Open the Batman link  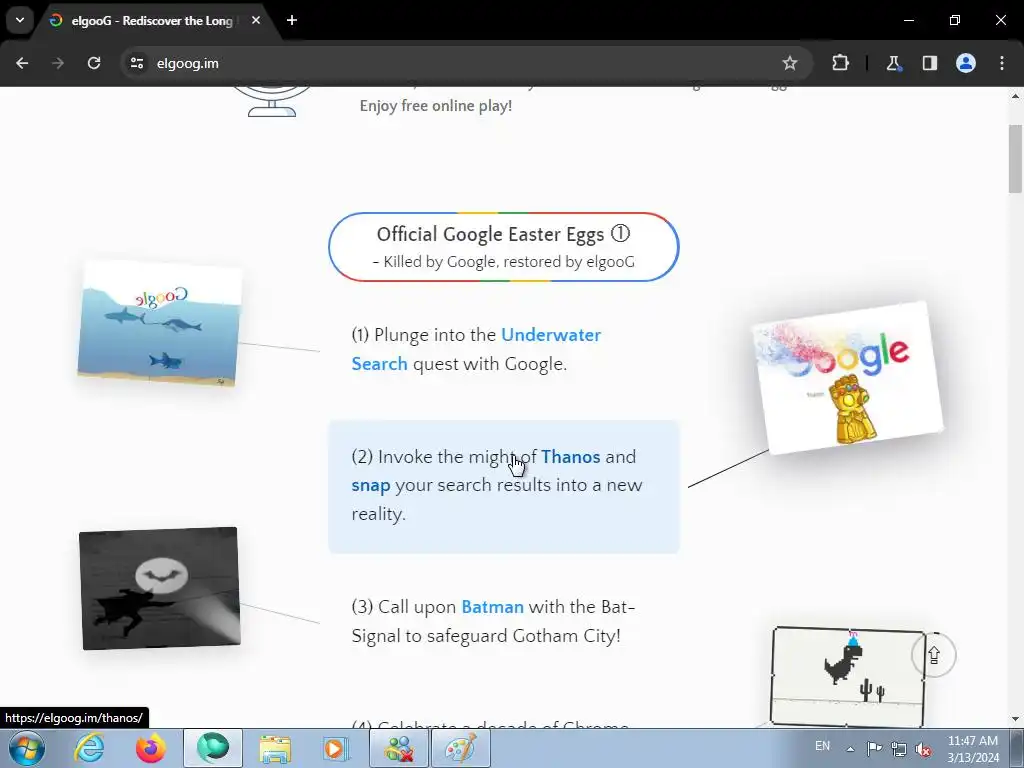[492, 607]
